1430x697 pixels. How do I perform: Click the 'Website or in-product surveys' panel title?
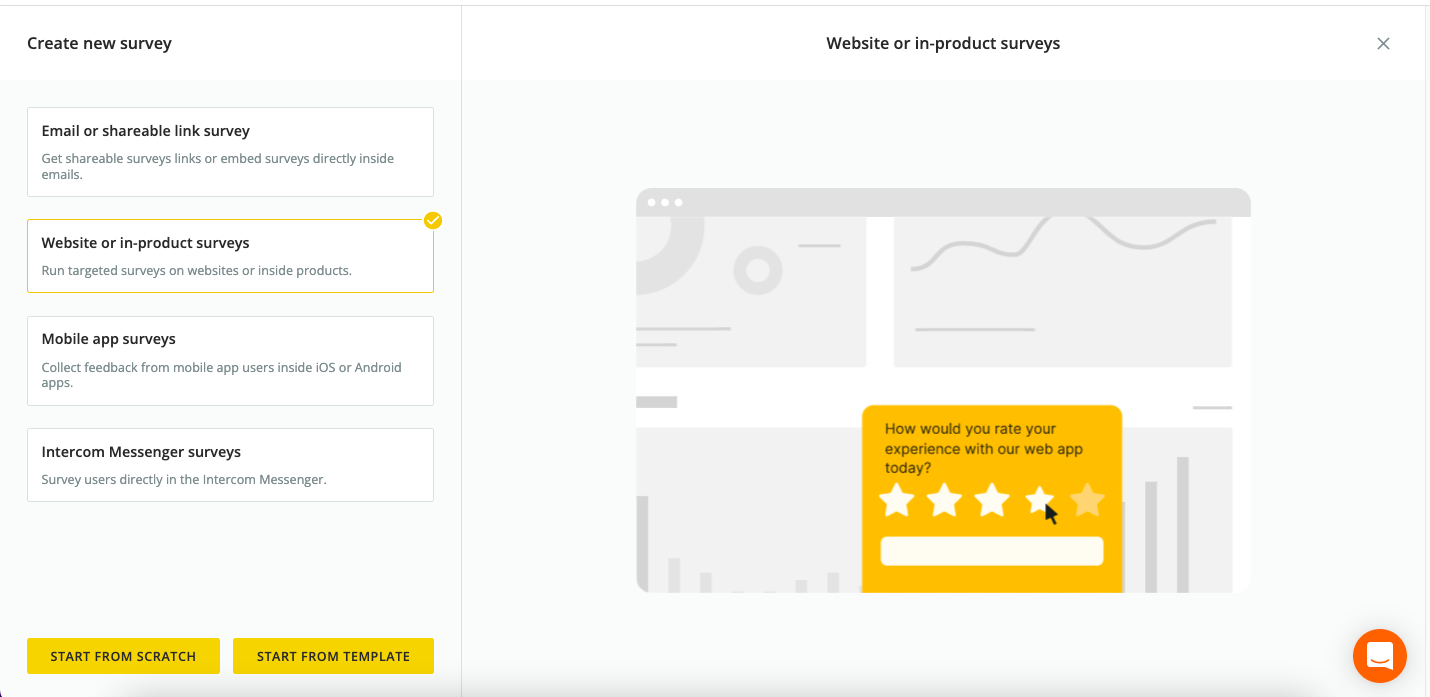(x=943, y=43)
